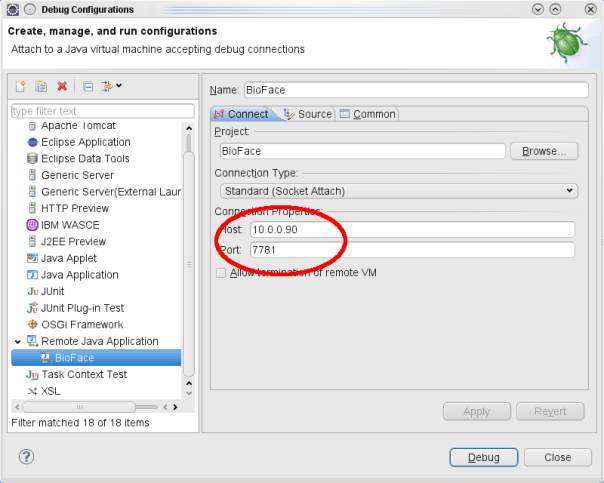Select the OSGi Framework entry
The image size is (604, 483).
click(x=82, y=324)
